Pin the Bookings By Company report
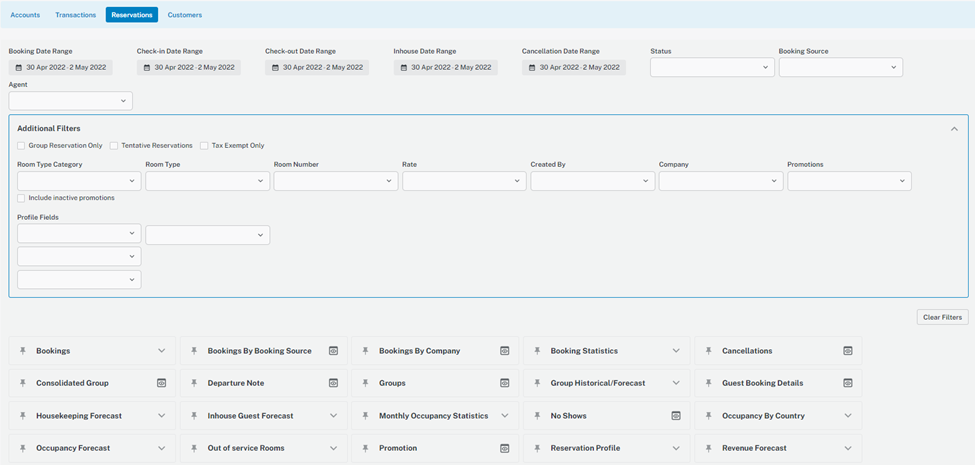The image size is (975, 465). pyautogui.click(x=366, y=351)
